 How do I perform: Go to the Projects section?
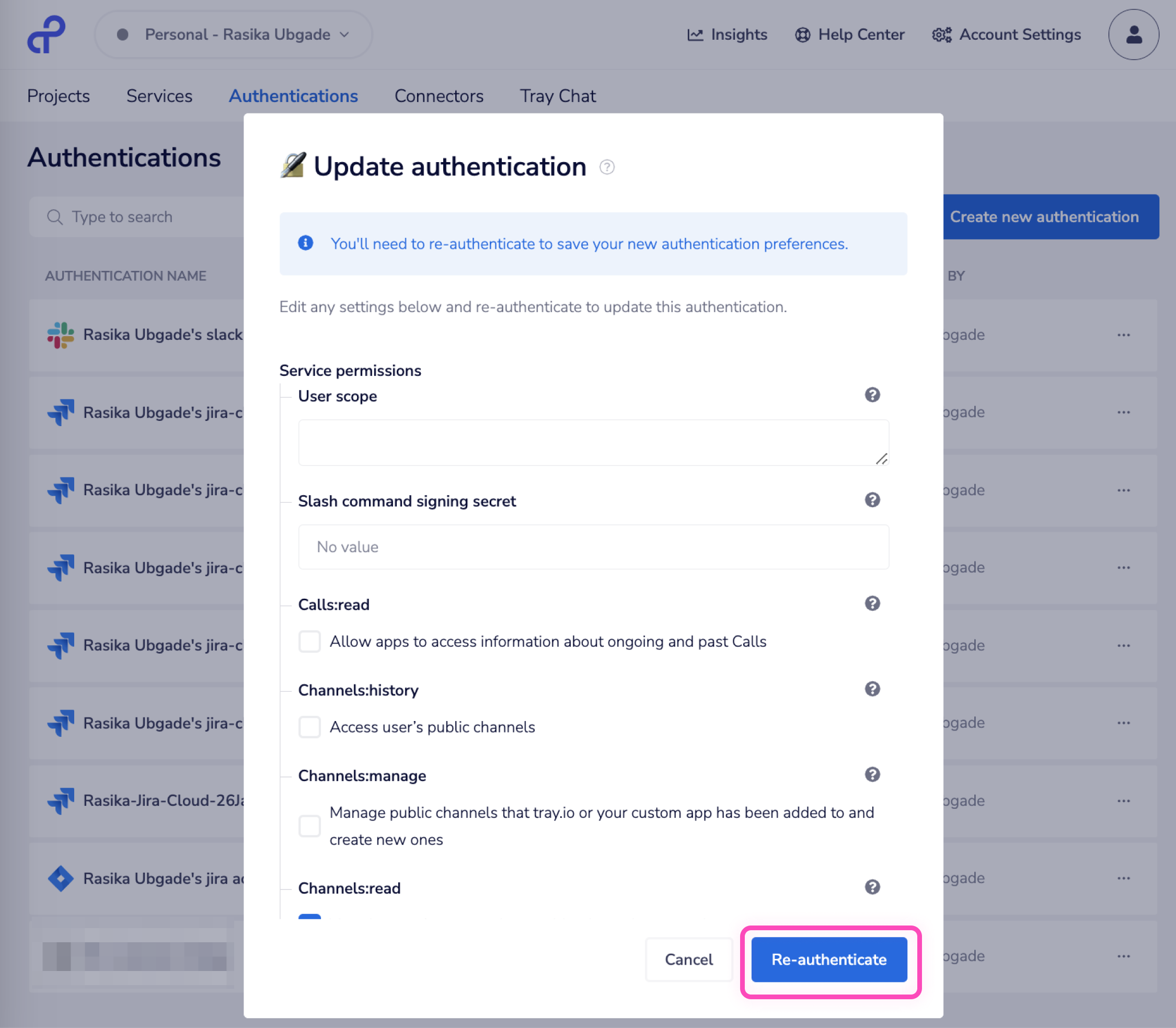pos(58,96)
